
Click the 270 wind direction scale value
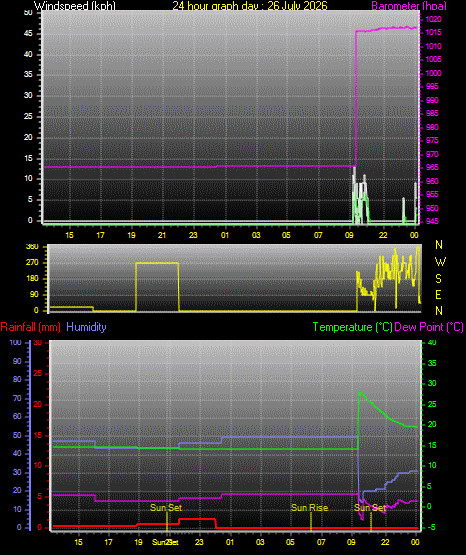pyautogui.click(x=32, y=263)
